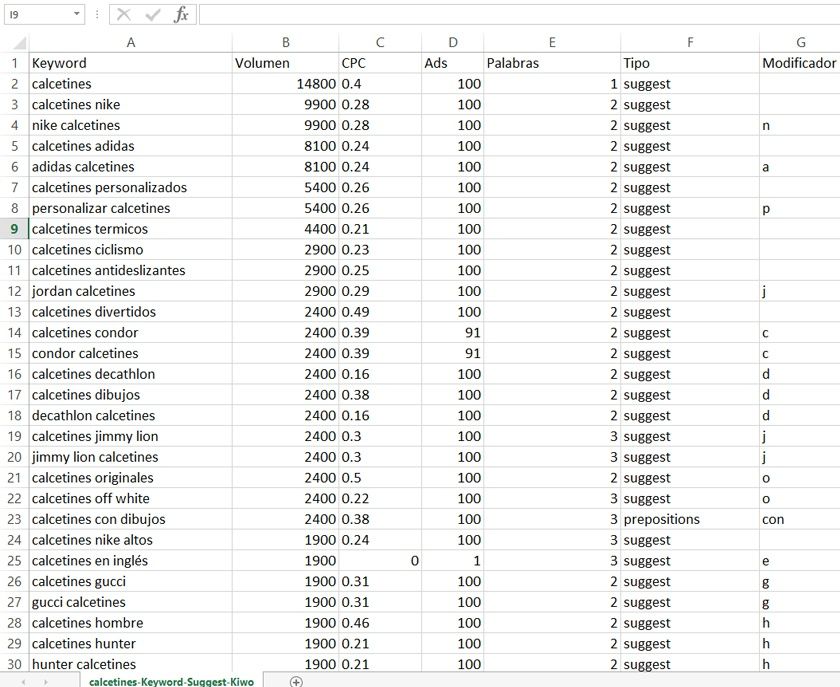The image size is (840, 687).
Task: Click the Cancel X icon in formula bar
Action: coord(124,14)
